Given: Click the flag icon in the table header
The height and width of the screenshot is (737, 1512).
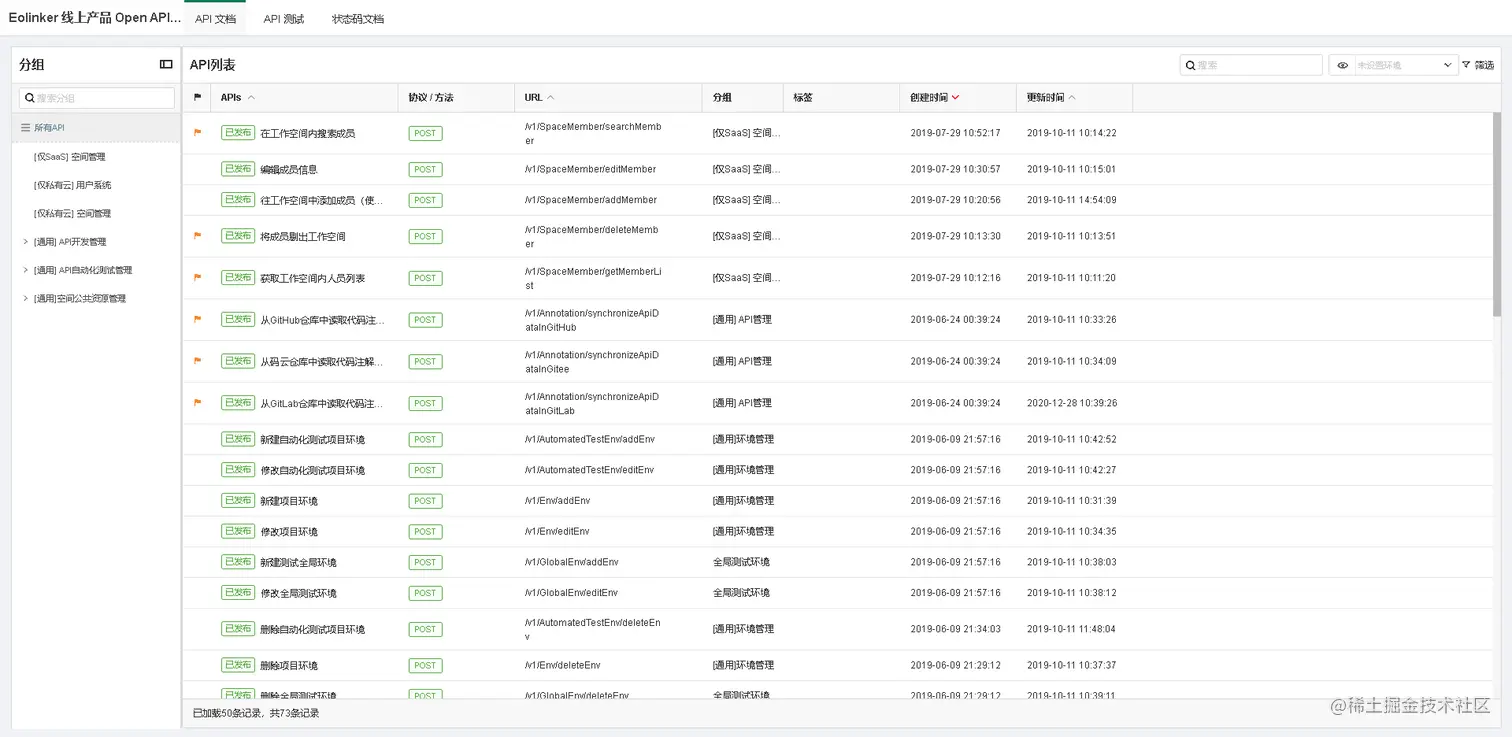Looking at the screenshot, I should click(197, 98).
